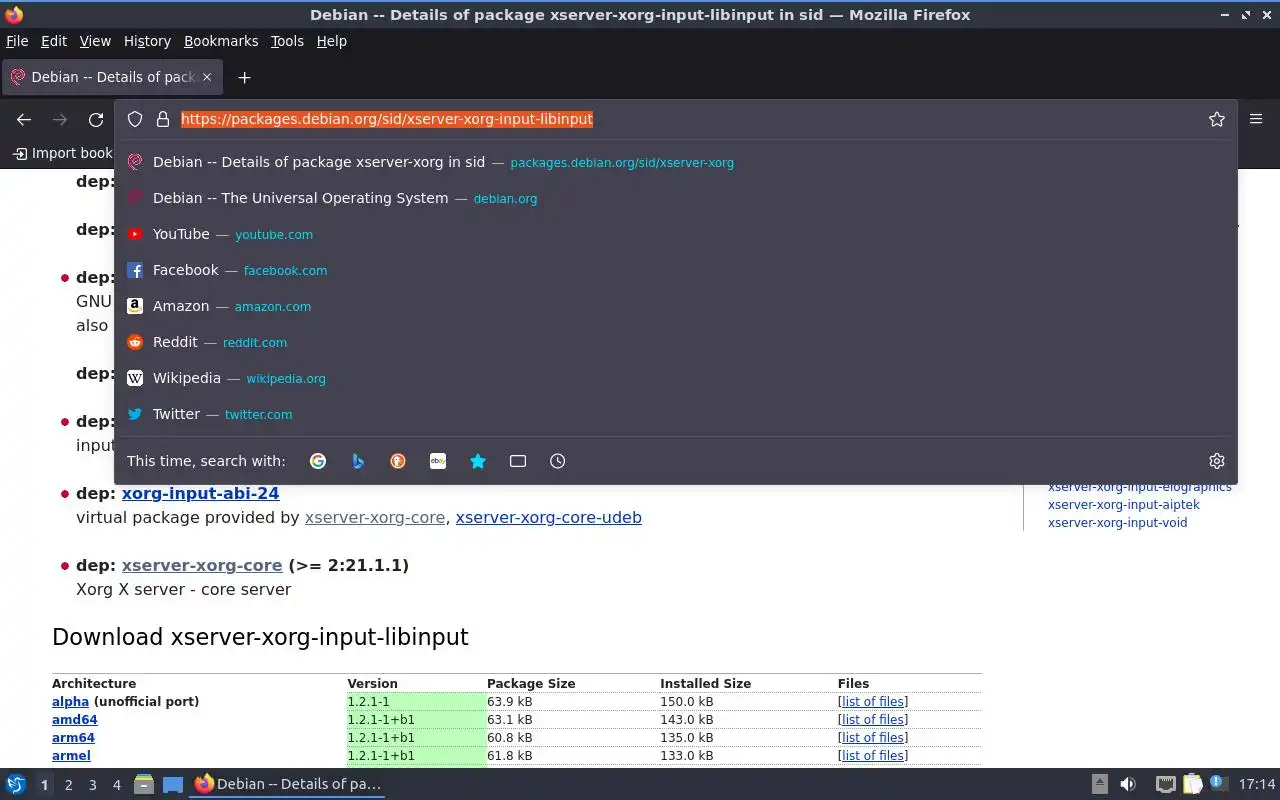Choose the Debian Universal Operating System suggestion
1280x800 pixels.
click(x=676, y=198)
